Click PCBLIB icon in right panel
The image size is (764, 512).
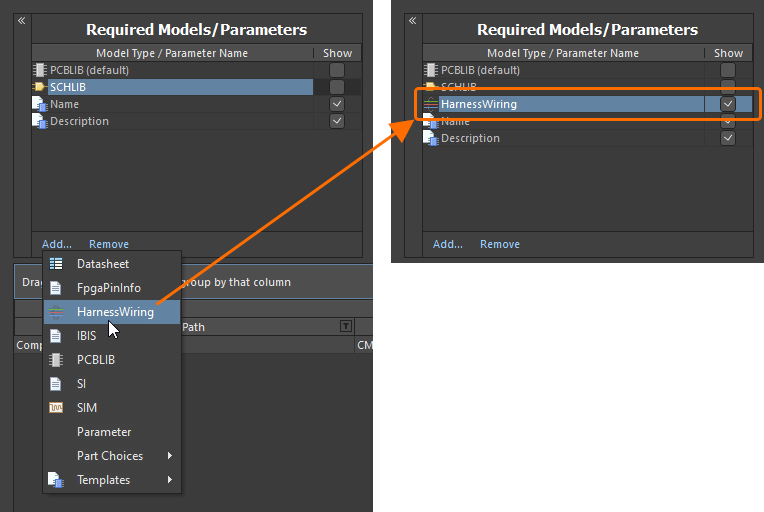tap(431, 70)
